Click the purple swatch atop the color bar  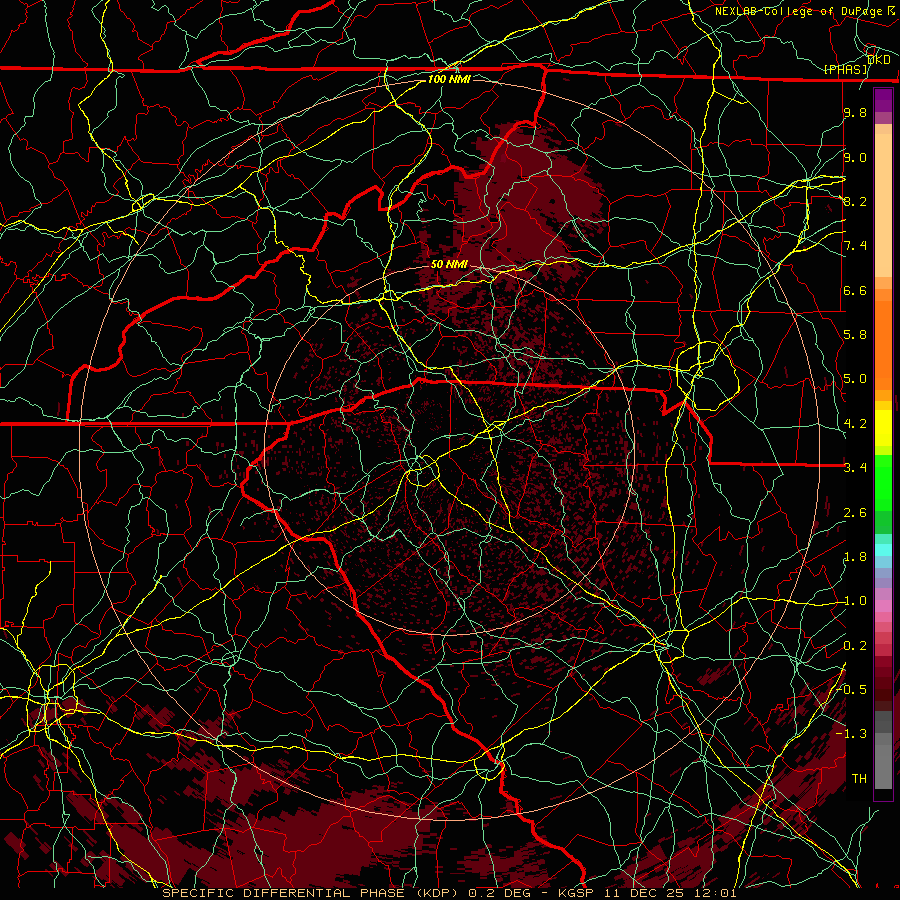[x=883, y=100]
